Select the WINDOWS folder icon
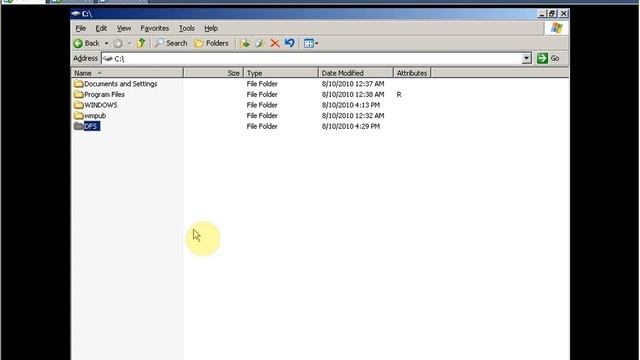This screenshot has height=360, width=640. pyautogui.click(x=79, y=105)
